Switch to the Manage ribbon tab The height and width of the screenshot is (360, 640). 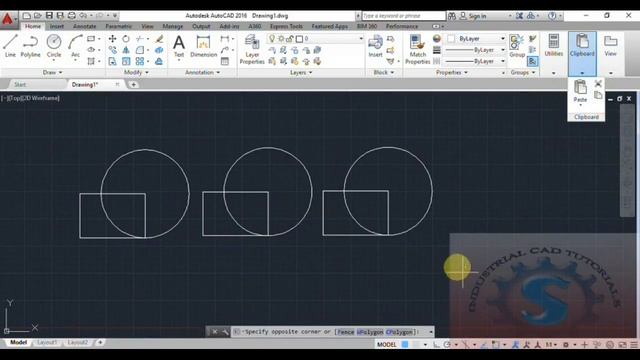click(x=173, y=26)
